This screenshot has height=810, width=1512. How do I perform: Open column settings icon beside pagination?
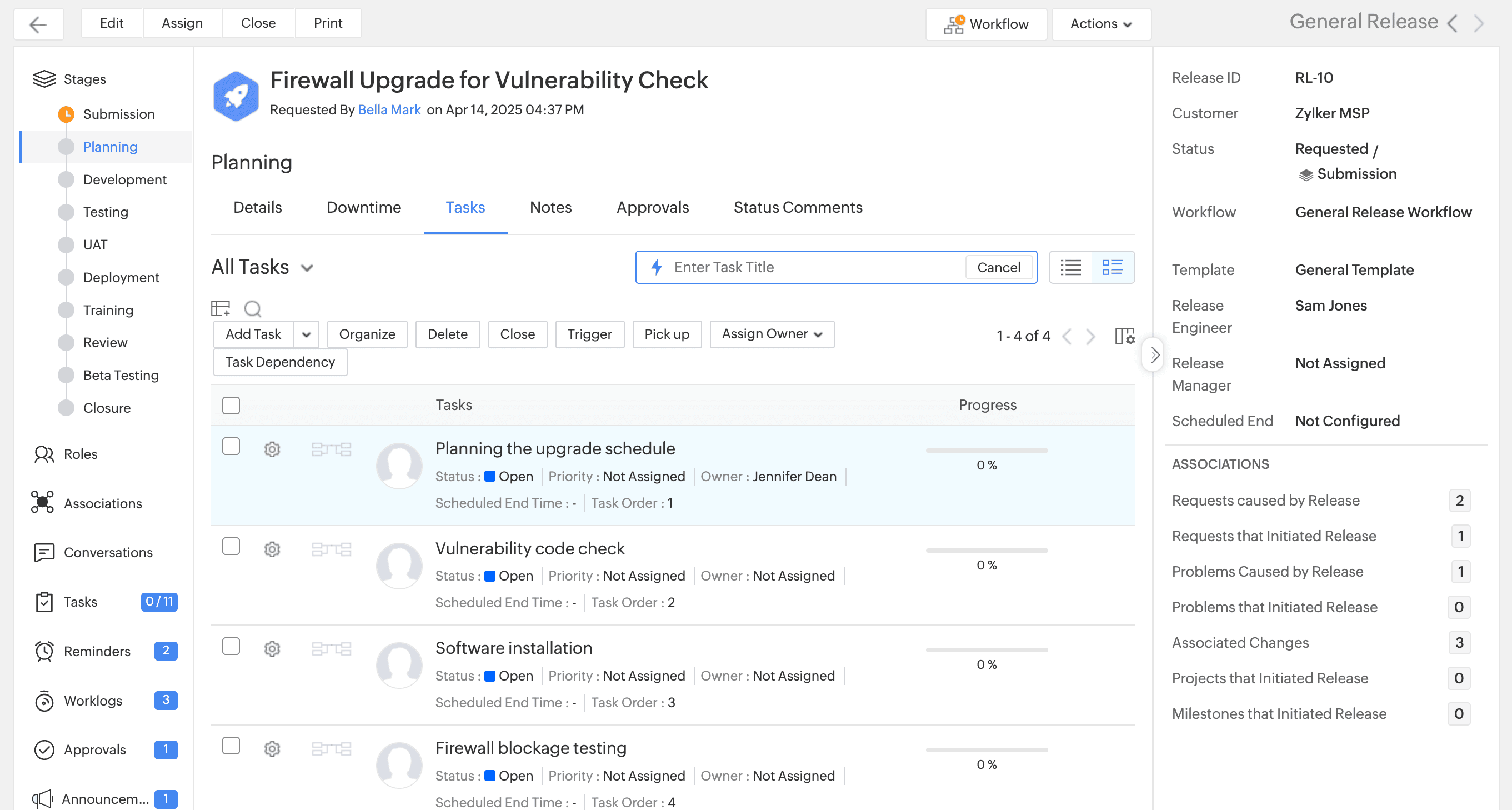pos(1124,336)
